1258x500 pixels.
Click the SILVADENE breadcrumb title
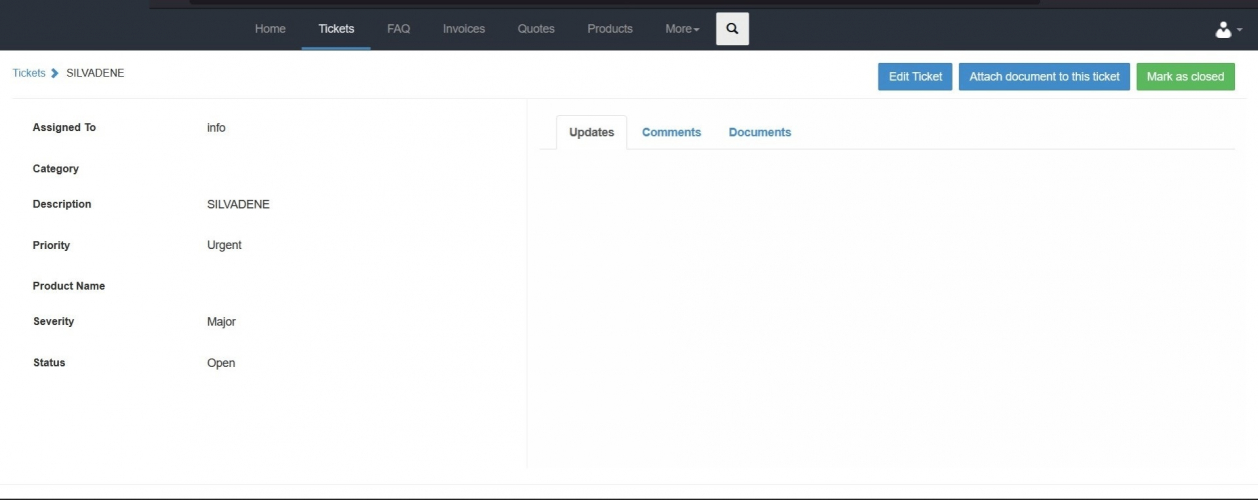click(95, 73)
